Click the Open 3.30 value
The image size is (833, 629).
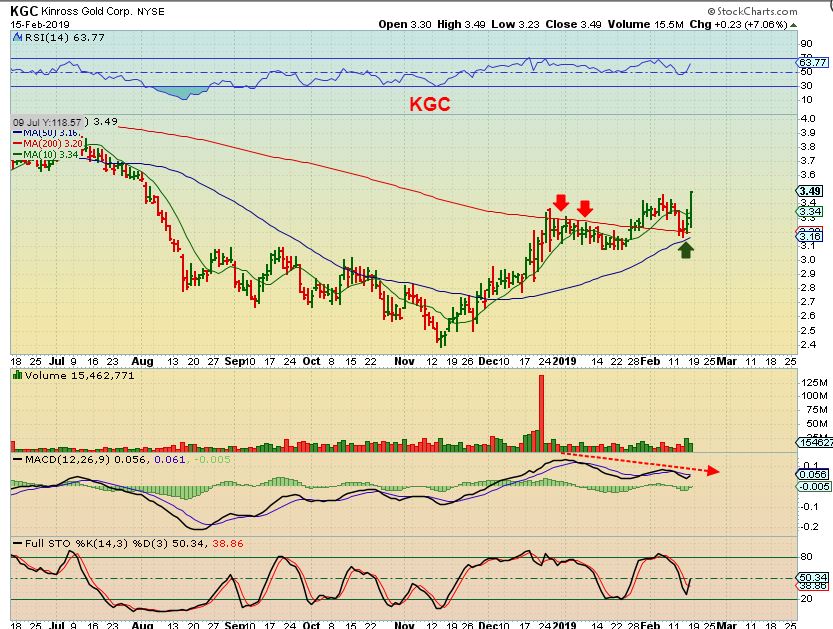coord(405,24)
